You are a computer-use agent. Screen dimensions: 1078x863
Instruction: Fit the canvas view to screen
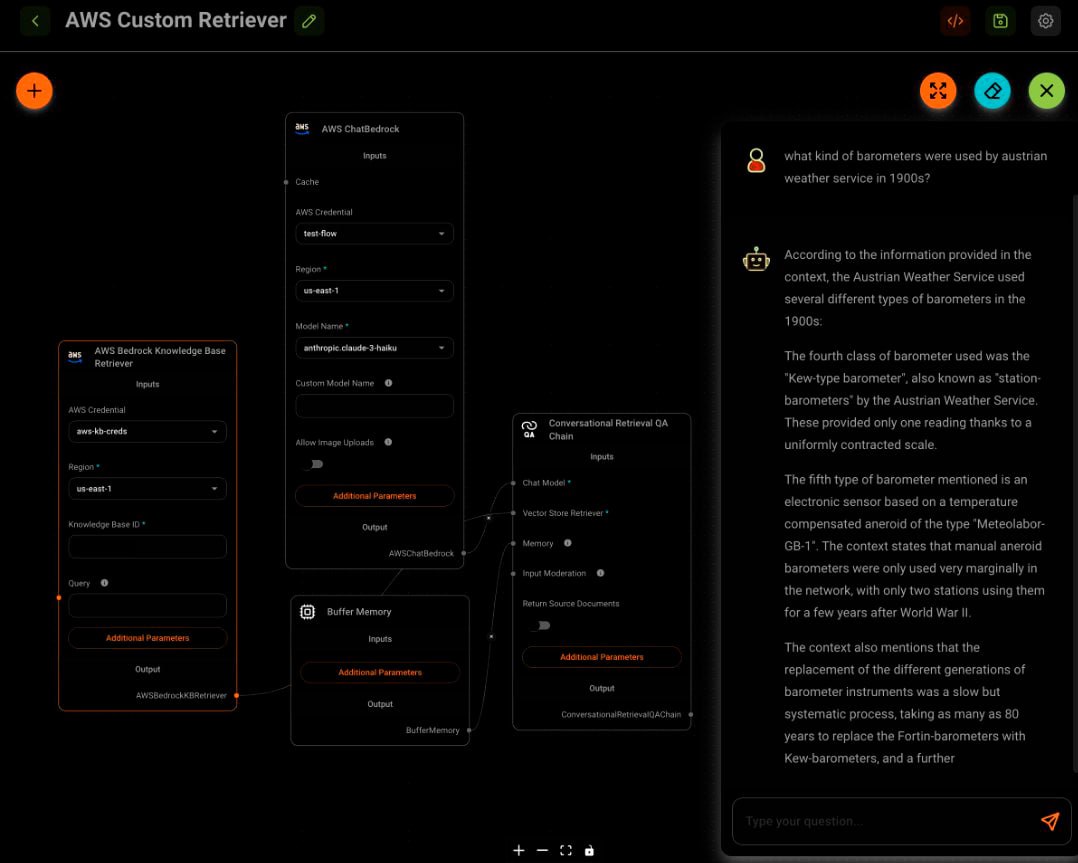(x=566, y=851)
